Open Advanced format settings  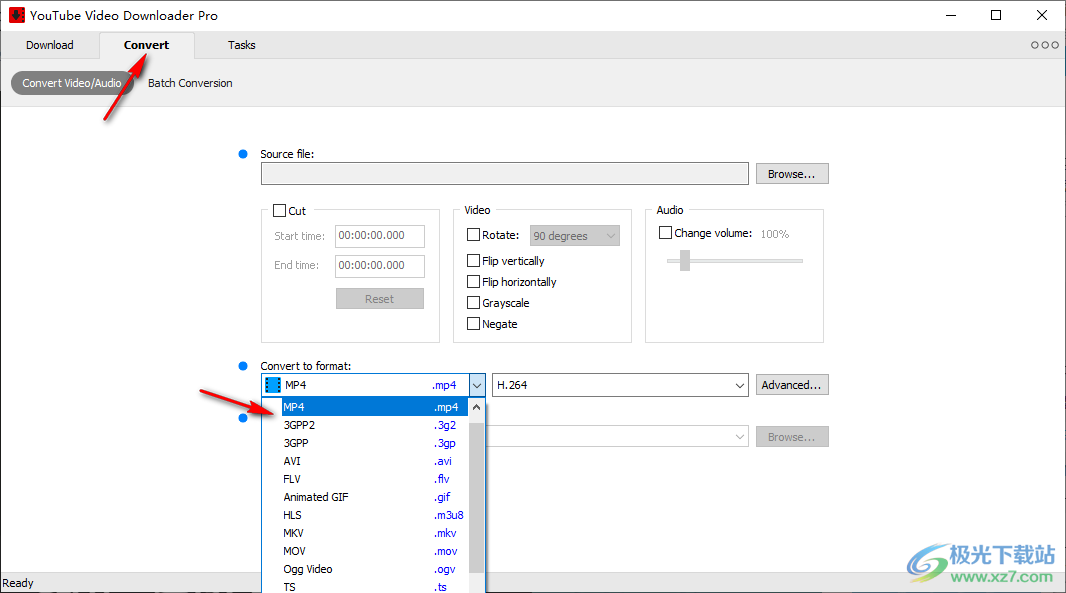pyautogui.click(x=792, y=385)
